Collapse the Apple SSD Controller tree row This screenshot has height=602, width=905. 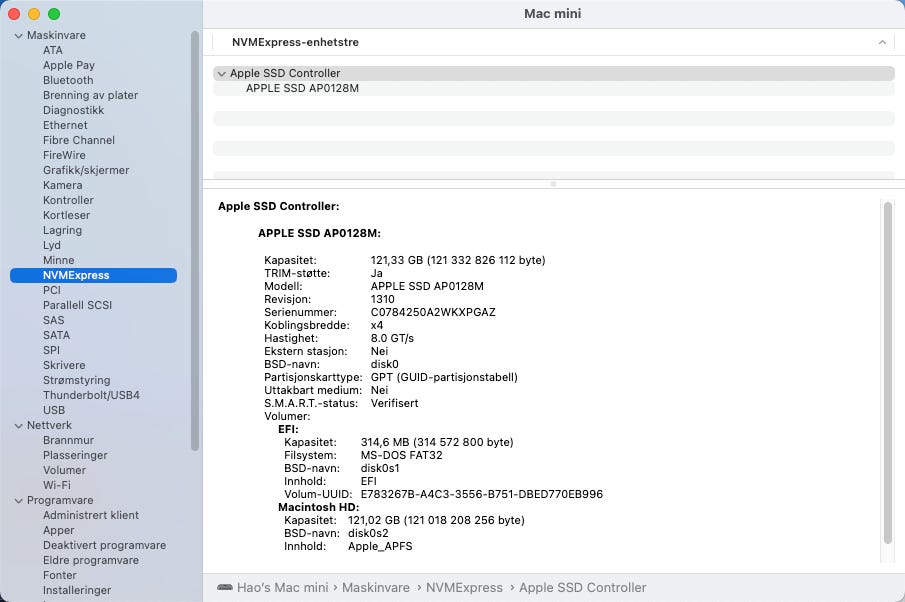click(x=221, y=74)
